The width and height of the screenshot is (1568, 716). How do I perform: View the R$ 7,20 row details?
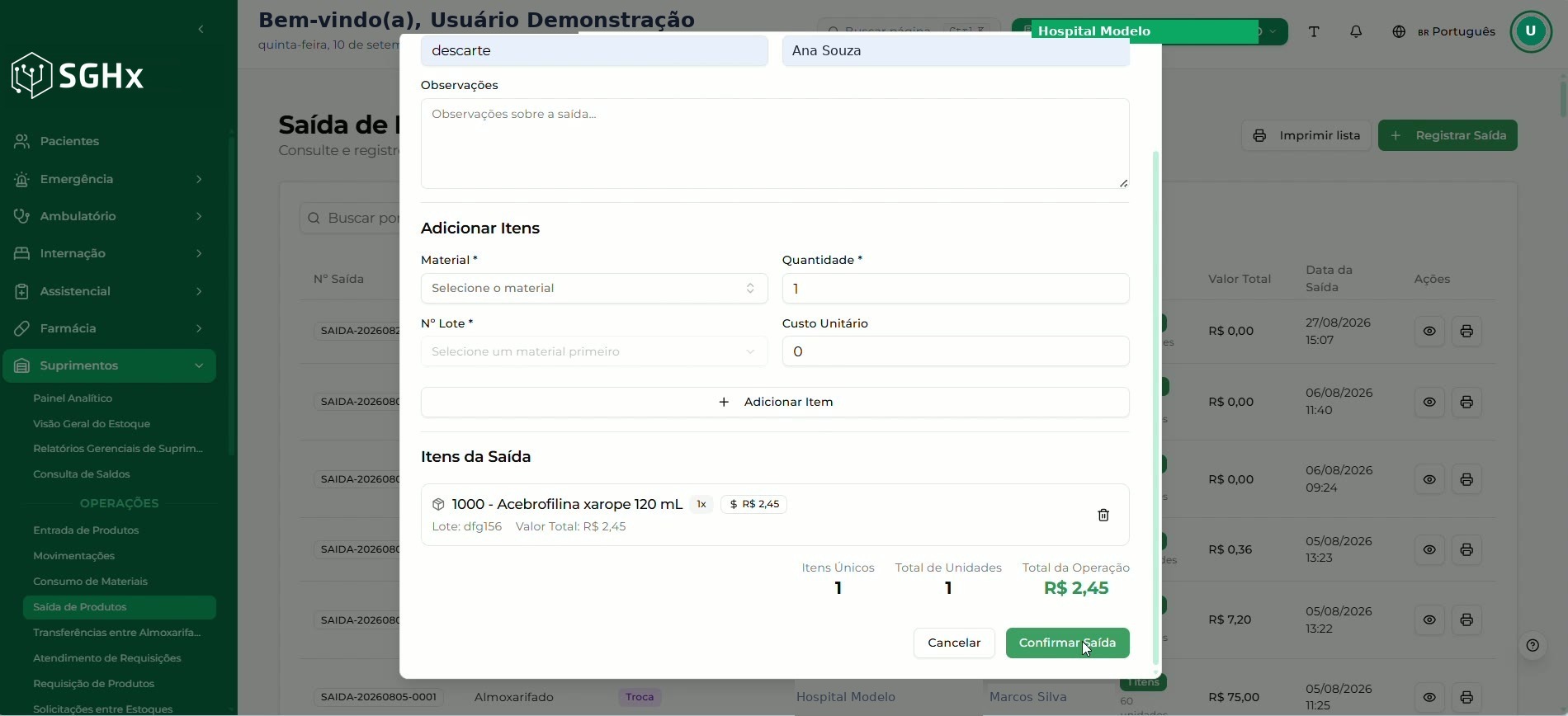click(x=1429, y=619)
